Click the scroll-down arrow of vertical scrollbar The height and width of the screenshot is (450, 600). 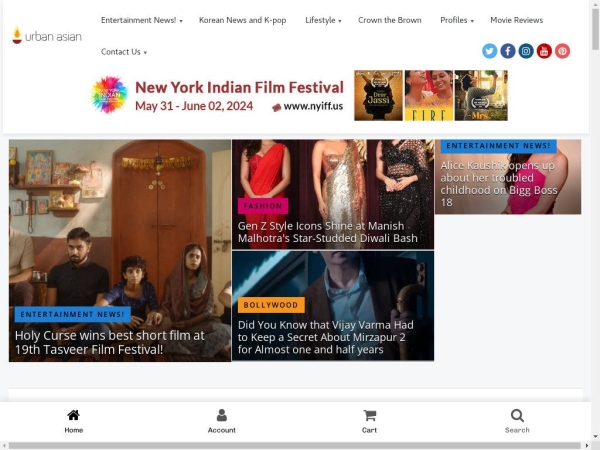coord(595,436)
